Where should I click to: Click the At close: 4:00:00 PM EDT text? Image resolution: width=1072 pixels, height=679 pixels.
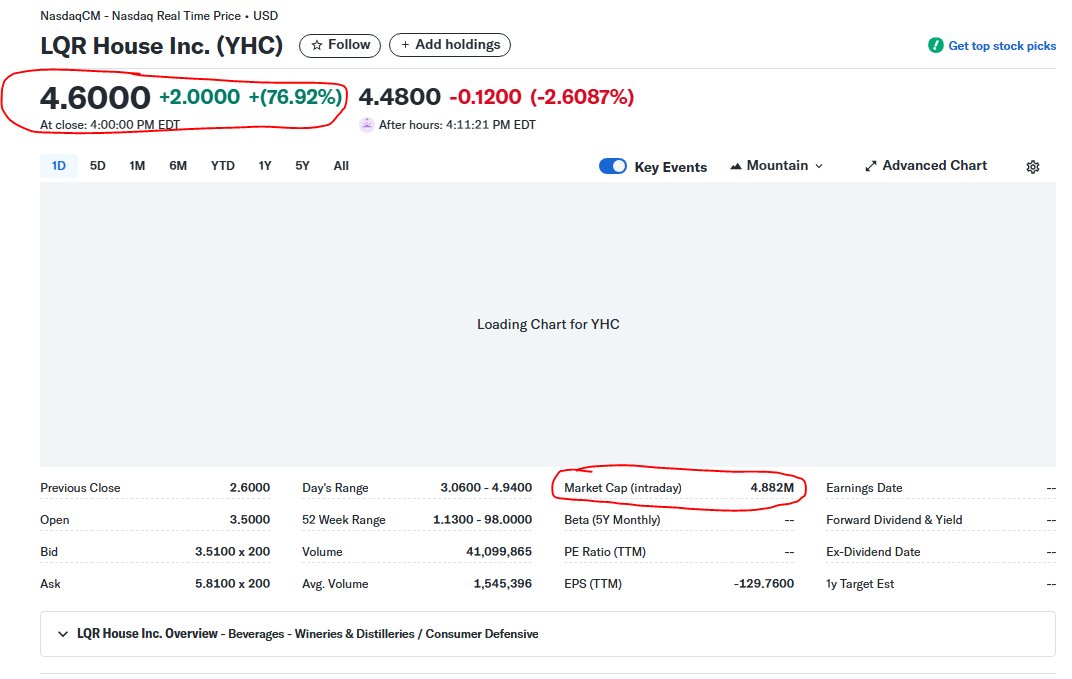110,125
